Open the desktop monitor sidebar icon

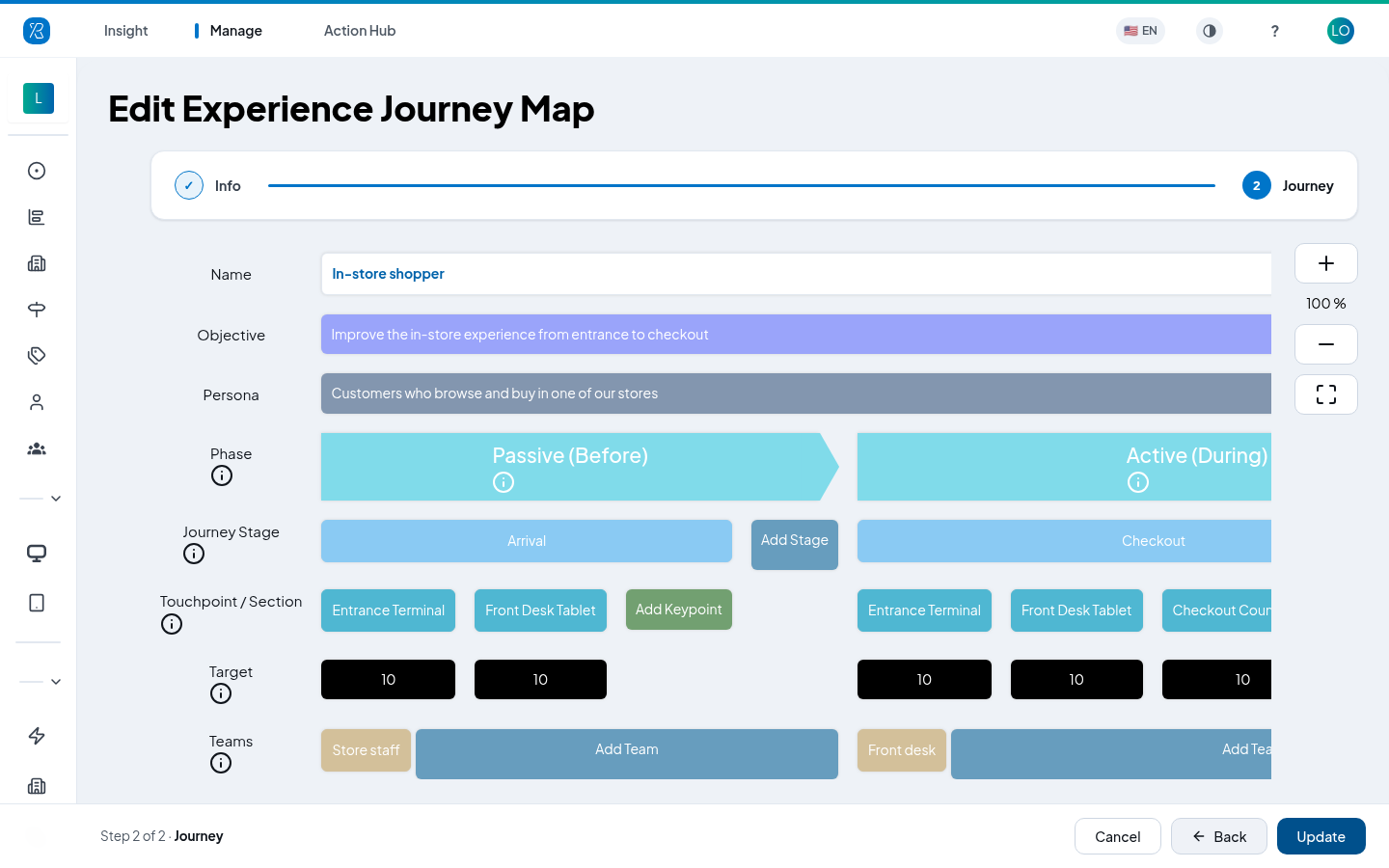37,554
